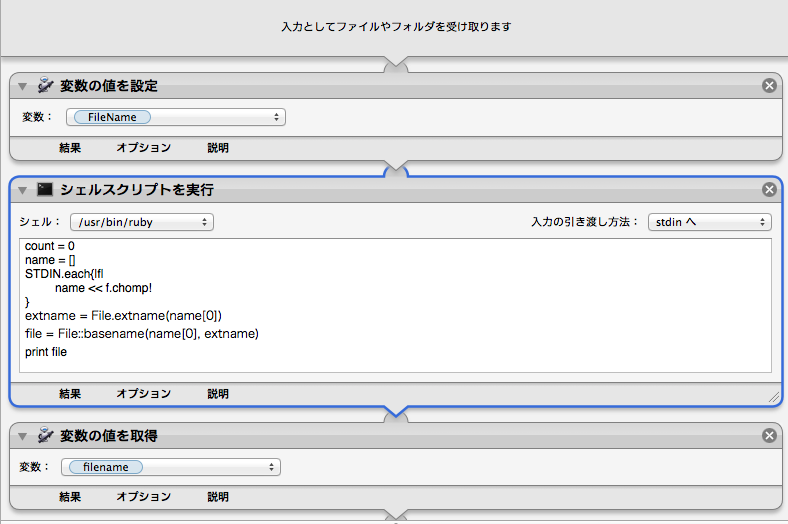
Task: Click the 入力の引き渡し方法 label
Action: pos(584,222)
